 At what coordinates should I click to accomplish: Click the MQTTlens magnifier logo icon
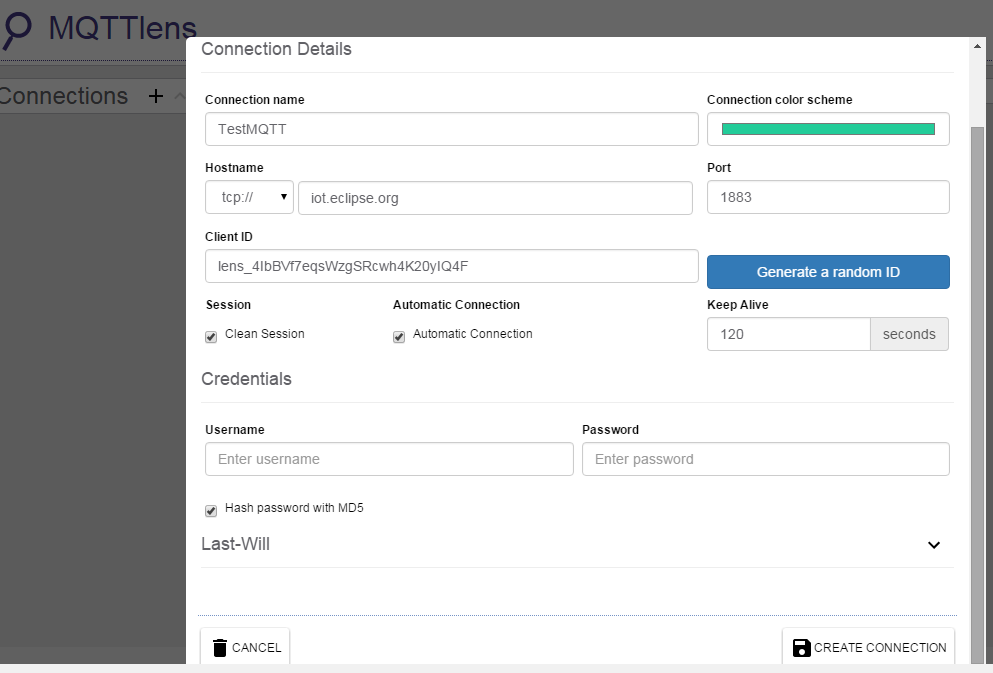16,30
